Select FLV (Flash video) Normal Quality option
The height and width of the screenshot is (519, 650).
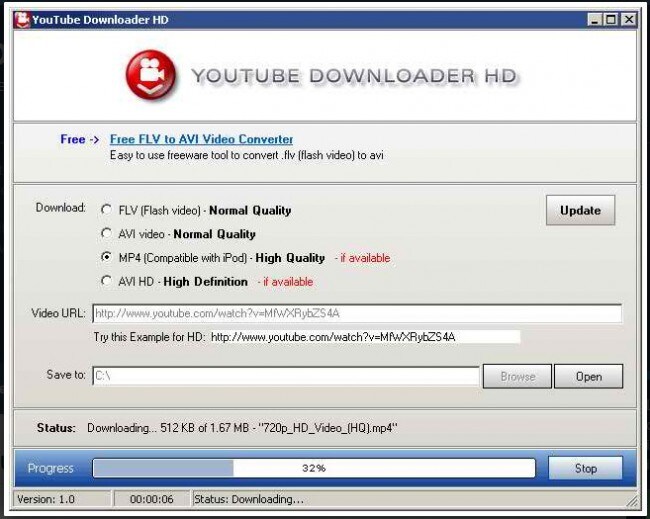tap(107, 210)
